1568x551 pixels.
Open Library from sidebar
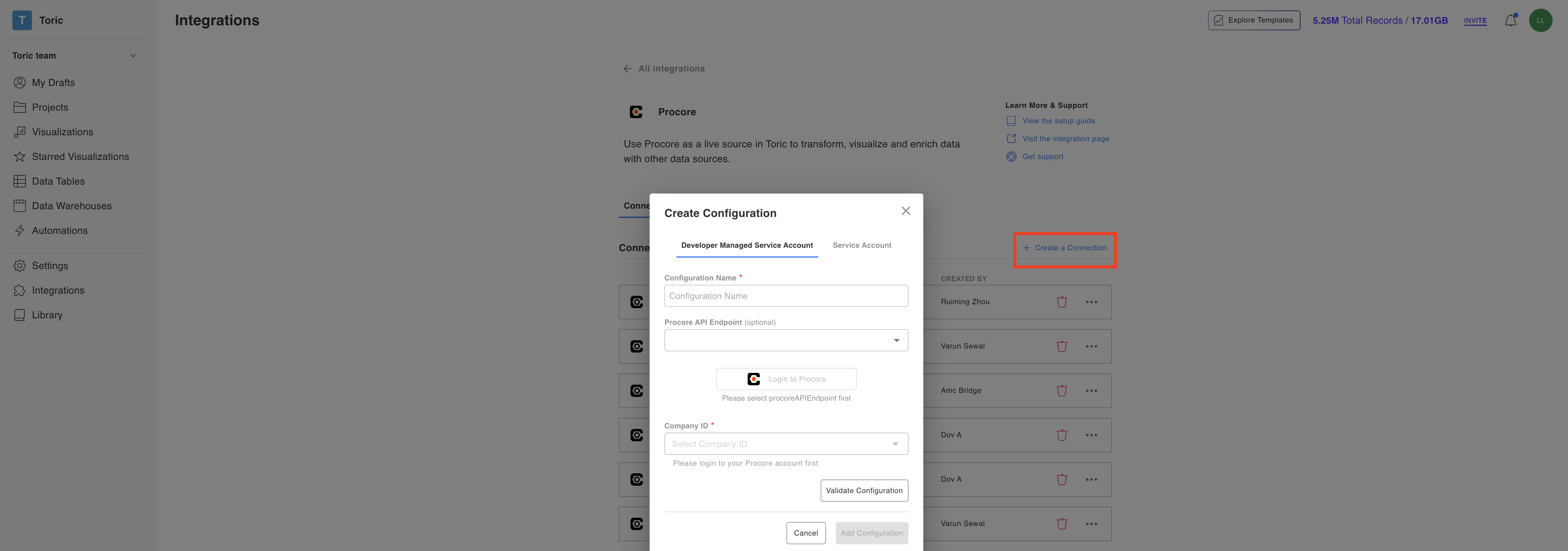(47, 315)
